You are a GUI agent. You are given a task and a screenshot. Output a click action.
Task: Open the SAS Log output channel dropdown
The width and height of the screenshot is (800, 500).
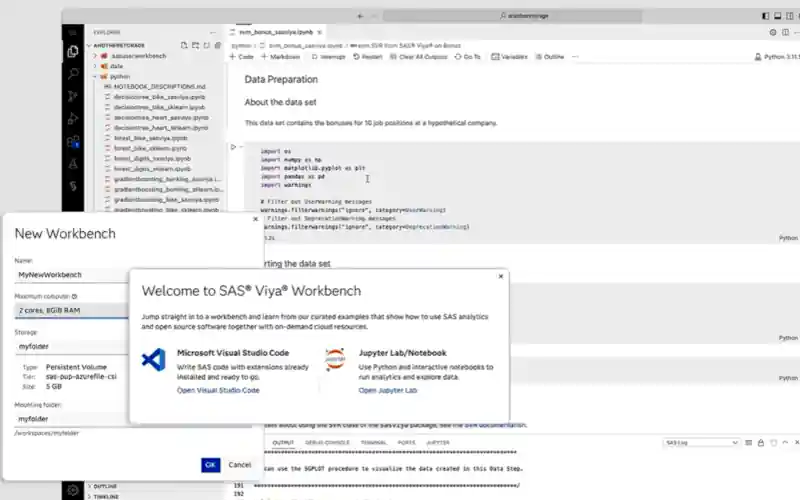point(702,443)
